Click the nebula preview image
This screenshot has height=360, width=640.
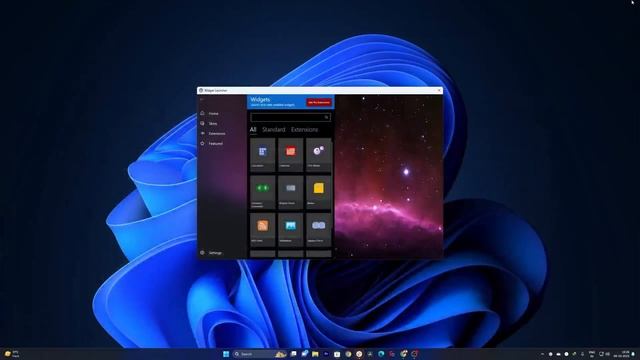(389, 177)
